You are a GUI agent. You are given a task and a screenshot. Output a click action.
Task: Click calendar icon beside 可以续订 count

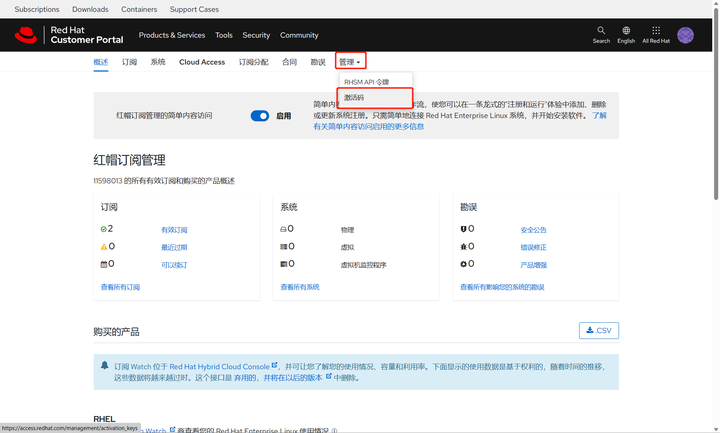[x=104, y=264]
